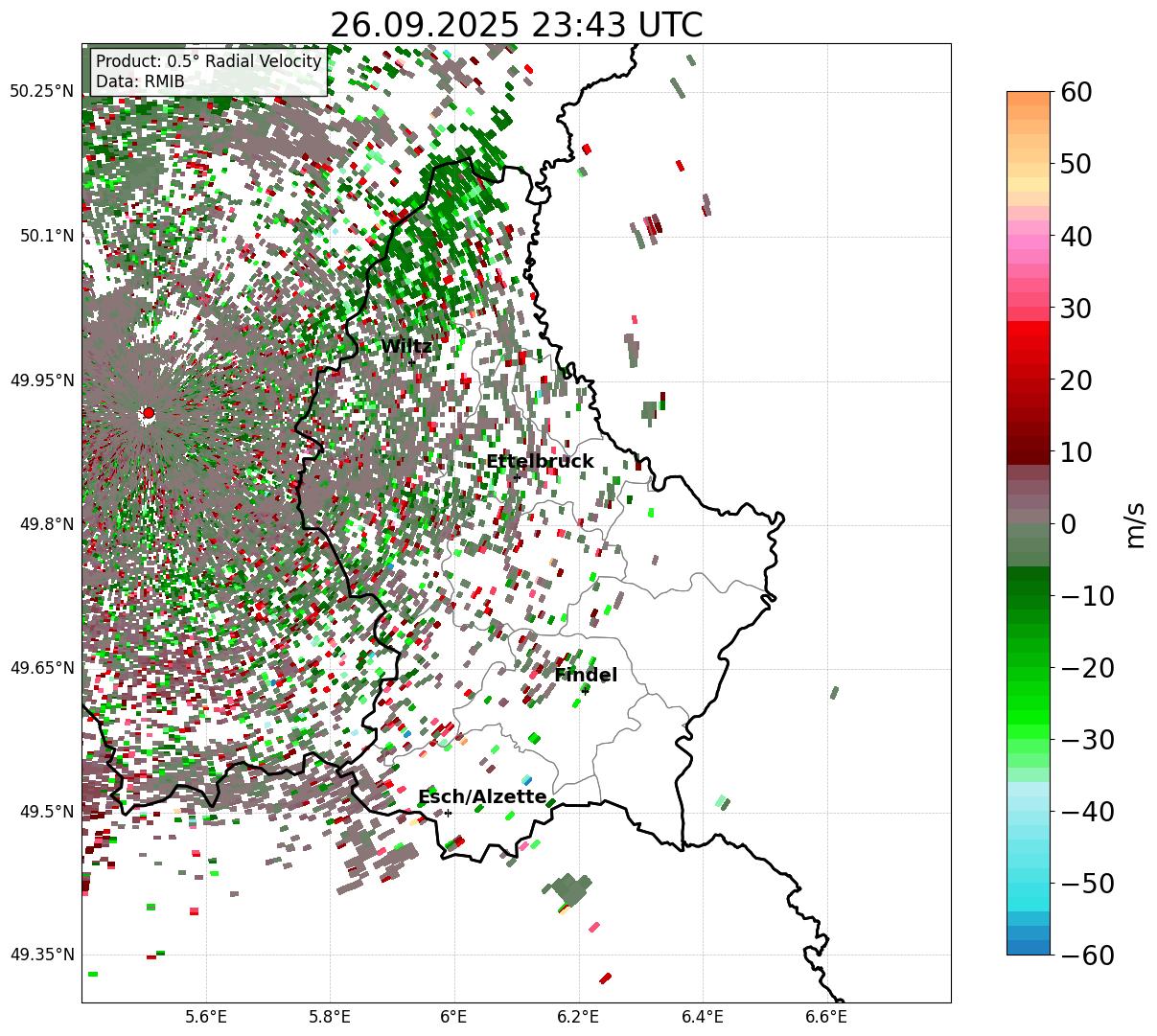
Task: Click the colorbar value 30
Action: click(1074, 309)
